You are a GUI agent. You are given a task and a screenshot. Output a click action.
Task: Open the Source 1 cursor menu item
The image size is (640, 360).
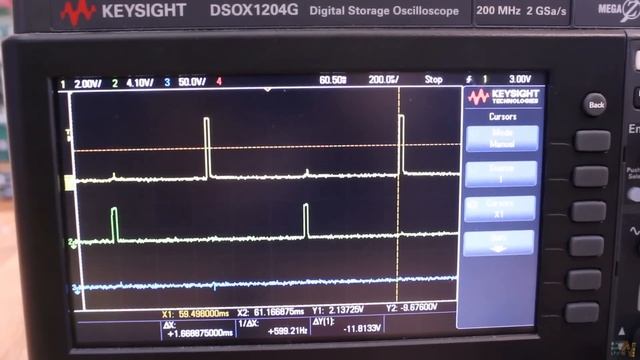501,174
